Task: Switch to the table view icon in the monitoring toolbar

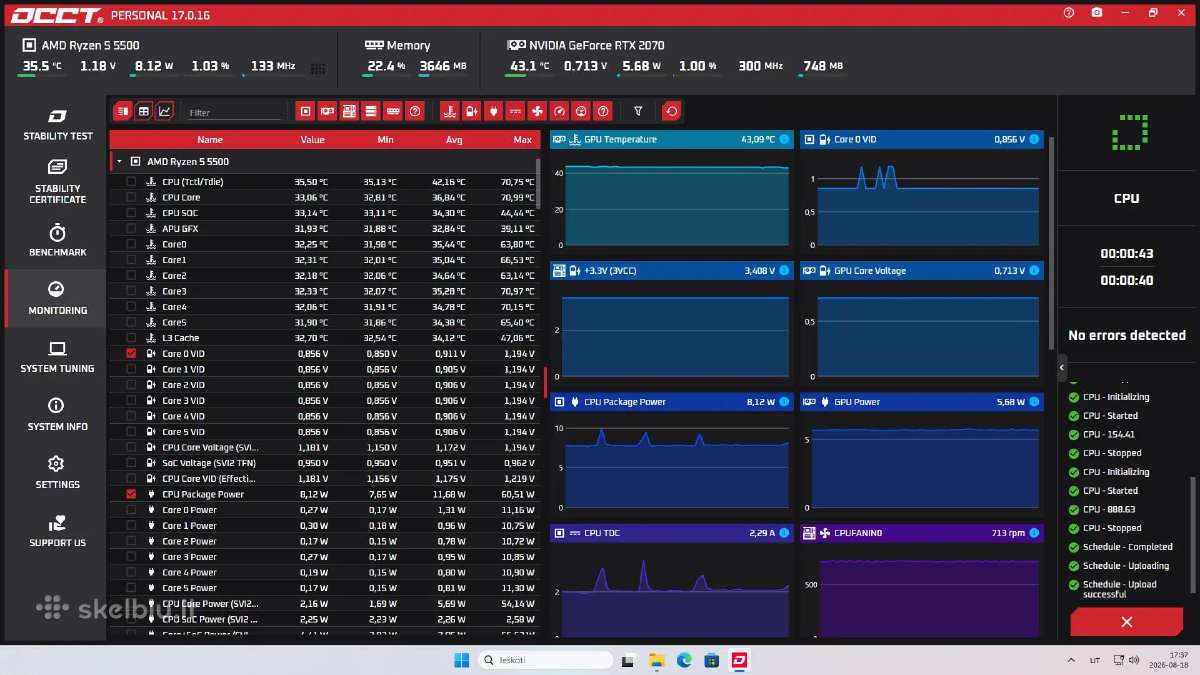Action: tap(144, 111)
